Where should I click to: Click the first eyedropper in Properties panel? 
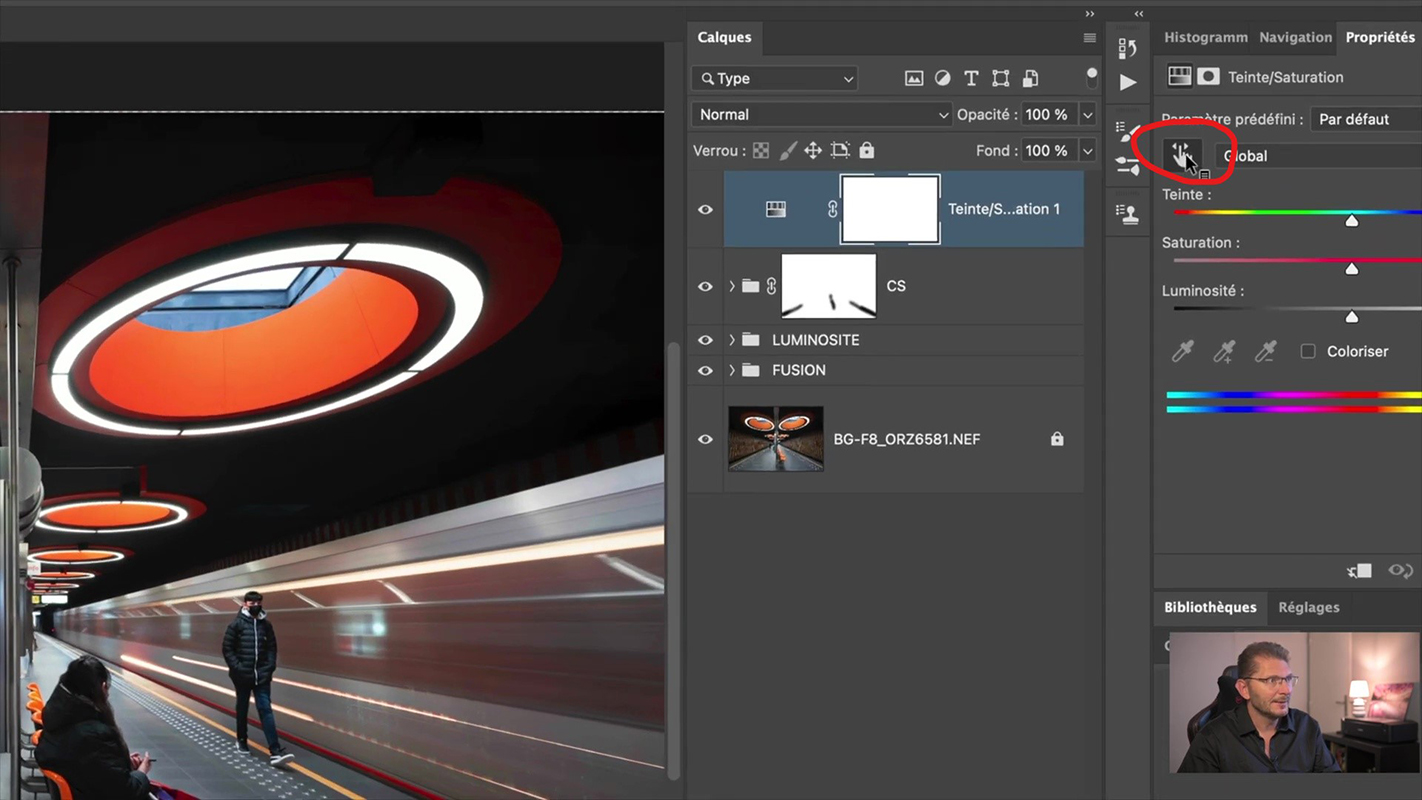pos(1183,352)
